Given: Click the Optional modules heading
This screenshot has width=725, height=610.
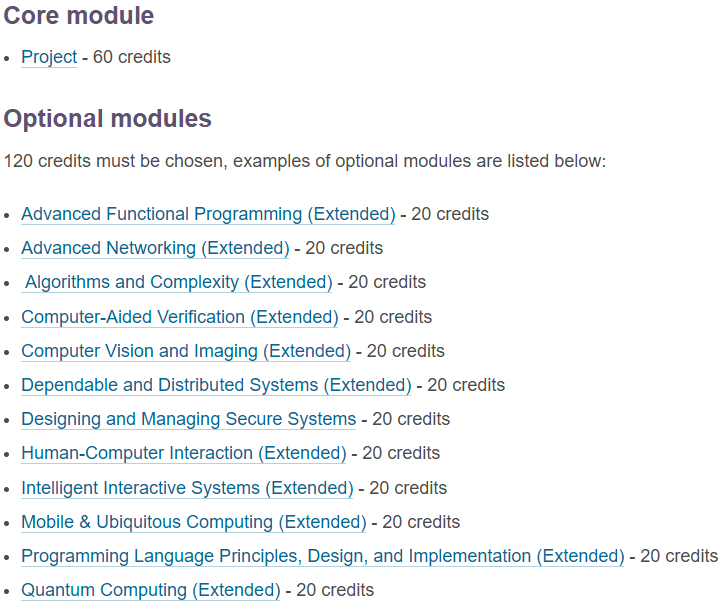Looking at the screenshot, I should tap(107, 118).
